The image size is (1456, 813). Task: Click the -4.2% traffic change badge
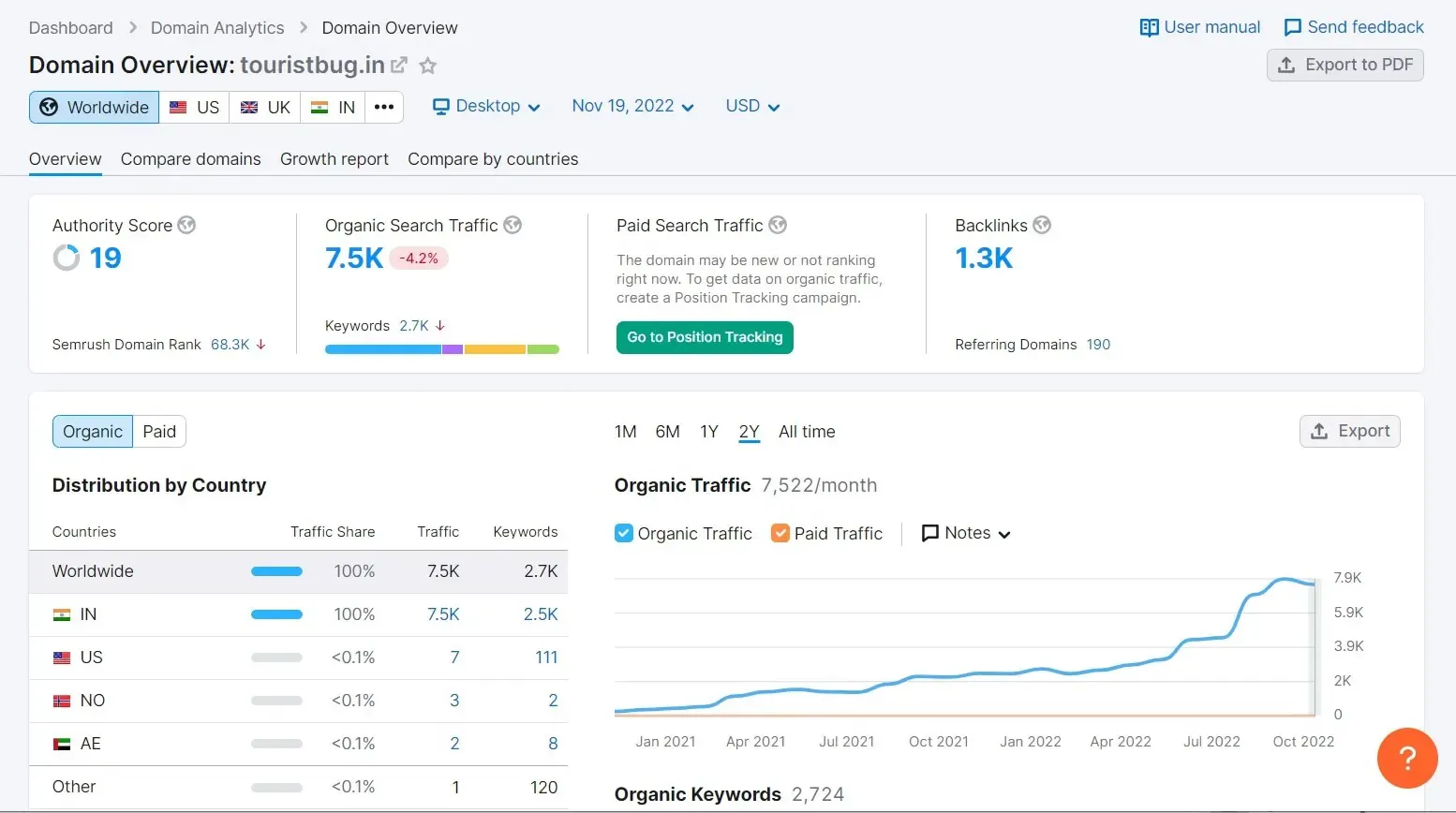click(419, 259)
